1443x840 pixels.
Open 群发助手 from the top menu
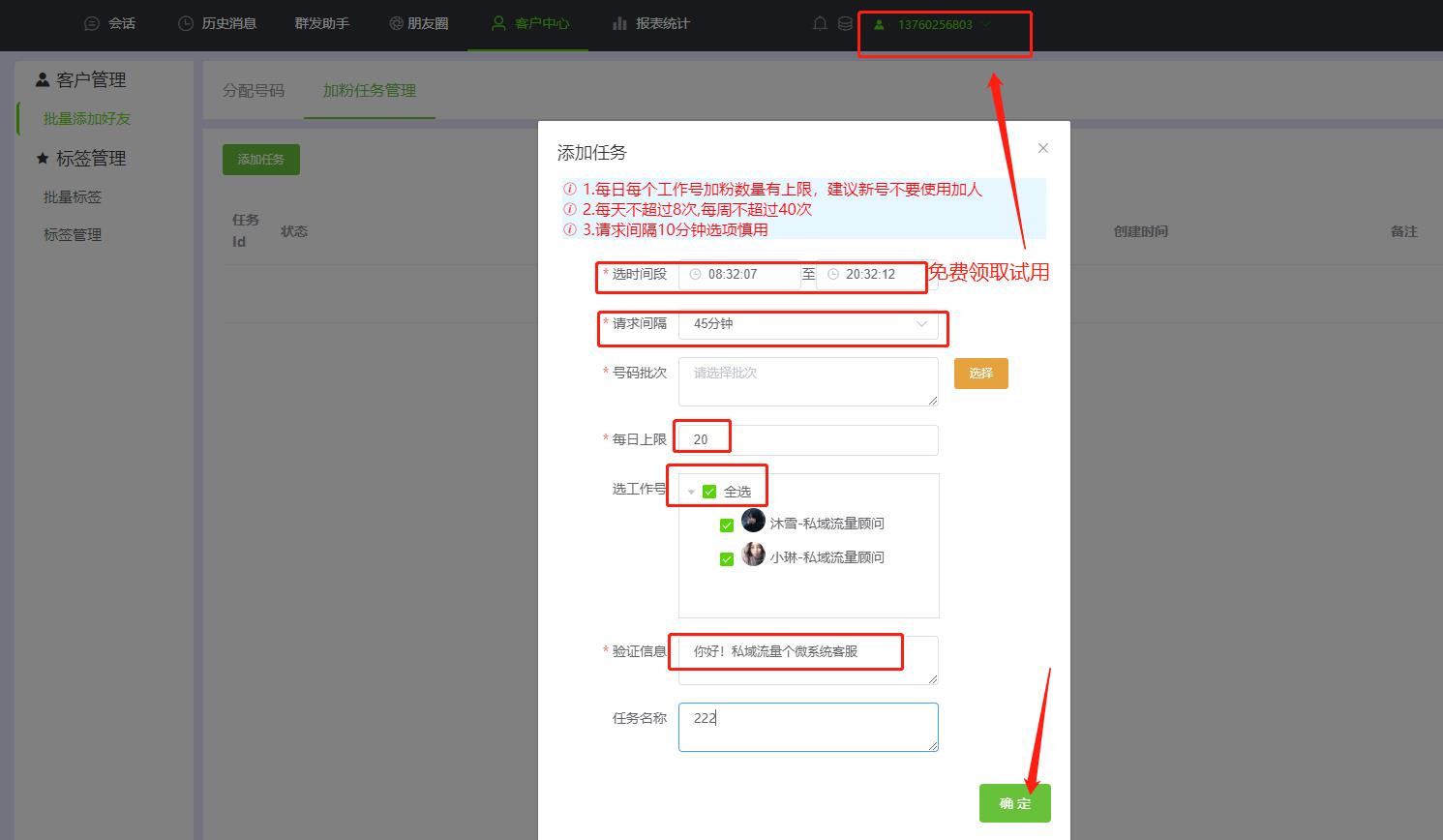(x=321, y=23)
